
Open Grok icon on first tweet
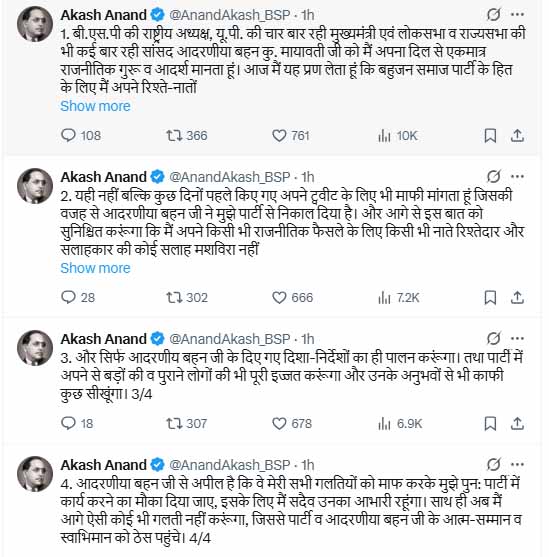[x=494, y=15]
